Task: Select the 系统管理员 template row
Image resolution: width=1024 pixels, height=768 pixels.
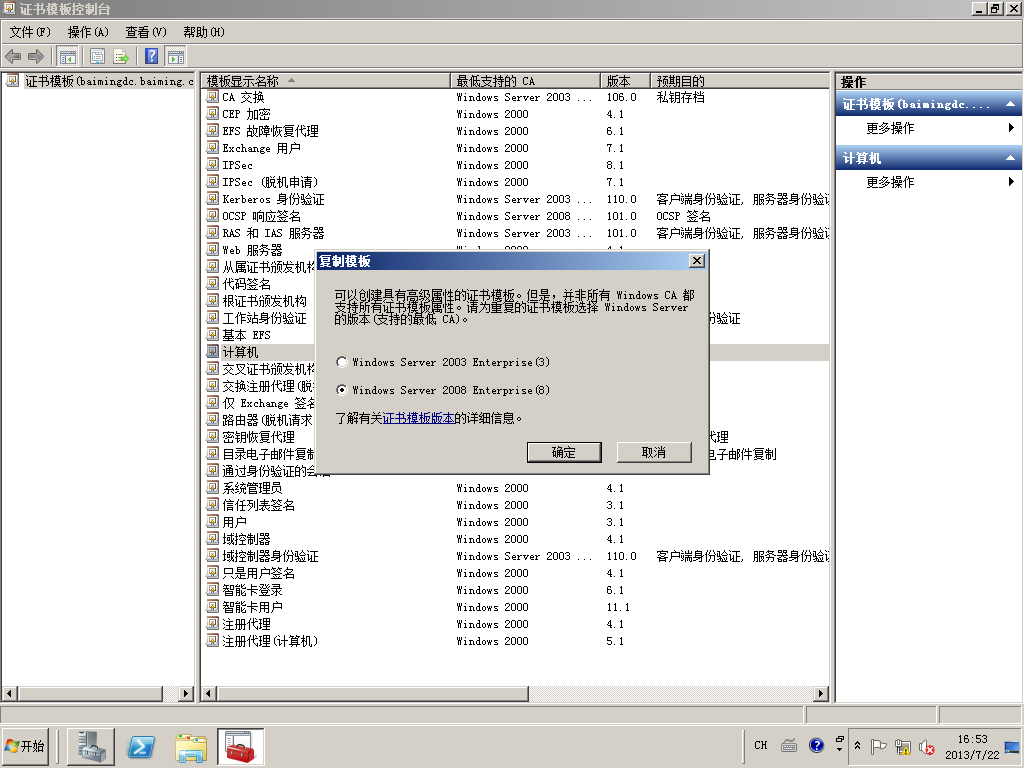Action: point(517,488)
